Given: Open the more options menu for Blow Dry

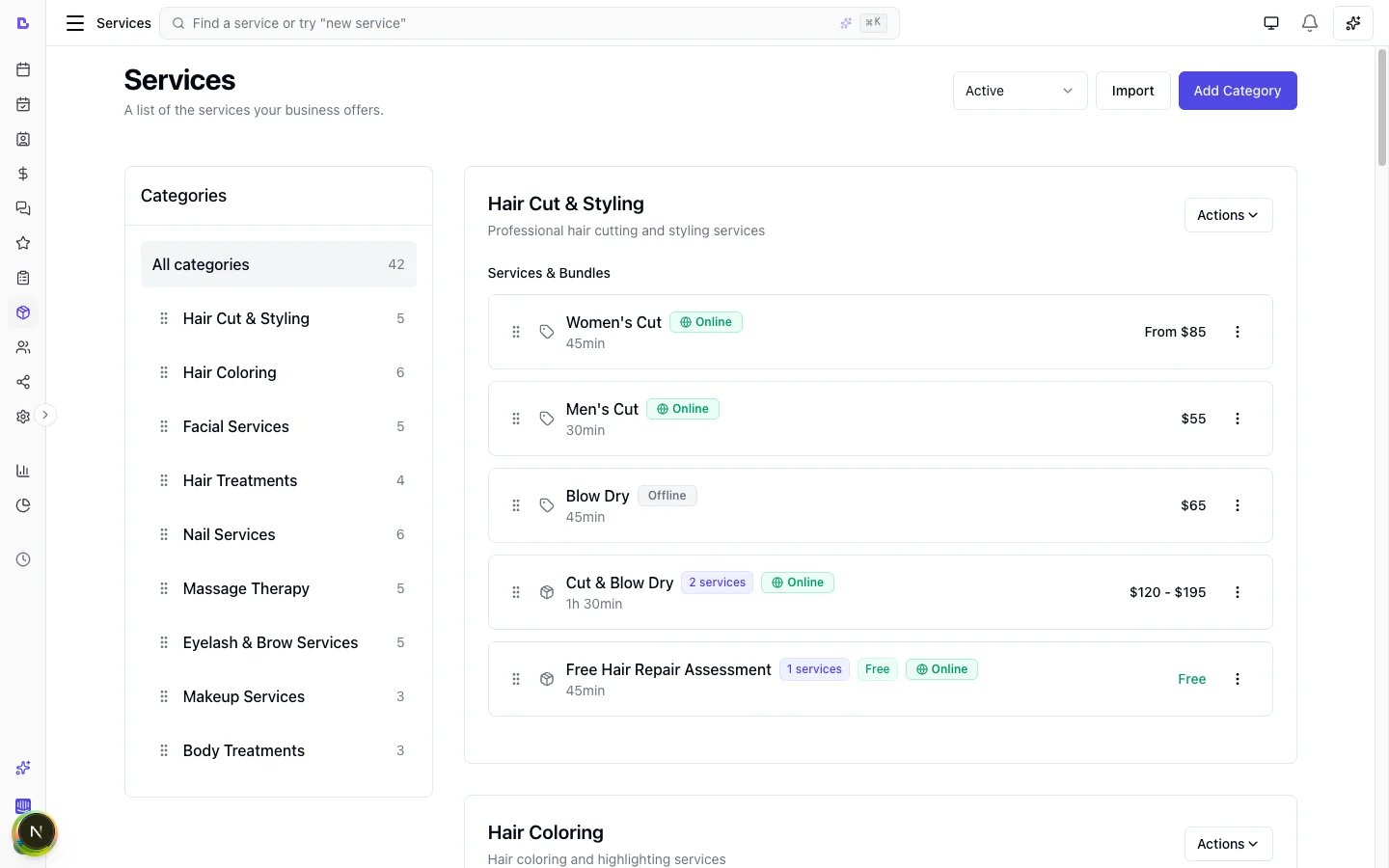Looking at the screenshot, I should [x=1238, y=505].
